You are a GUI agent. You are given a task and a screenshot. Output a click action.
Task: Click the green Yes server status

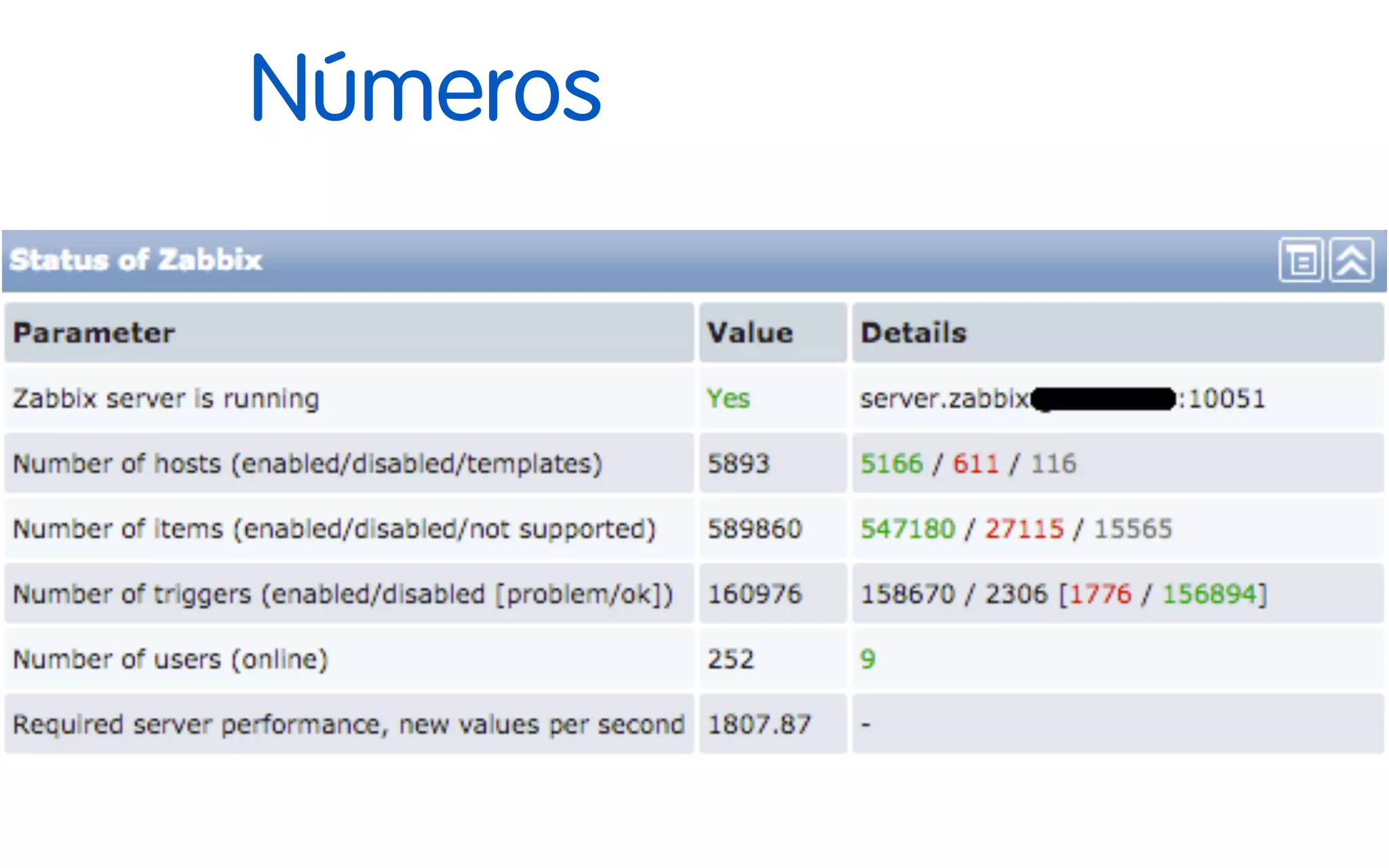click(728, 399)
